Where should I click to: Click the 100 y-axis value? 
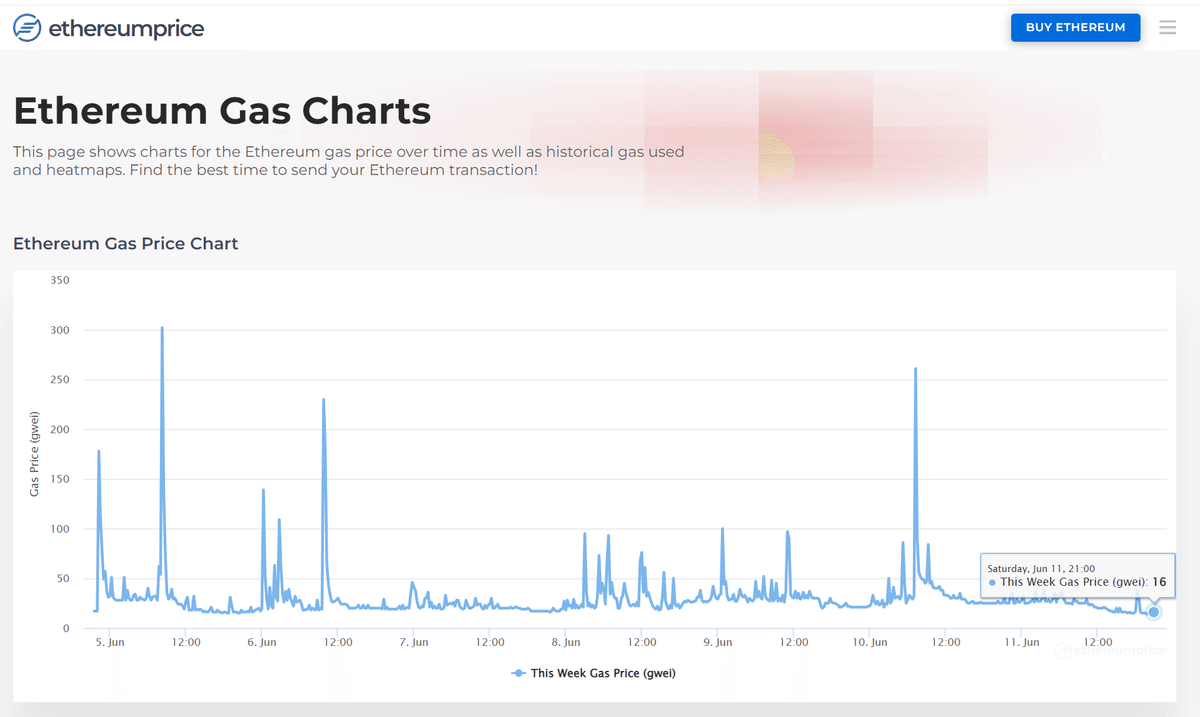click(x=60, y=529)
